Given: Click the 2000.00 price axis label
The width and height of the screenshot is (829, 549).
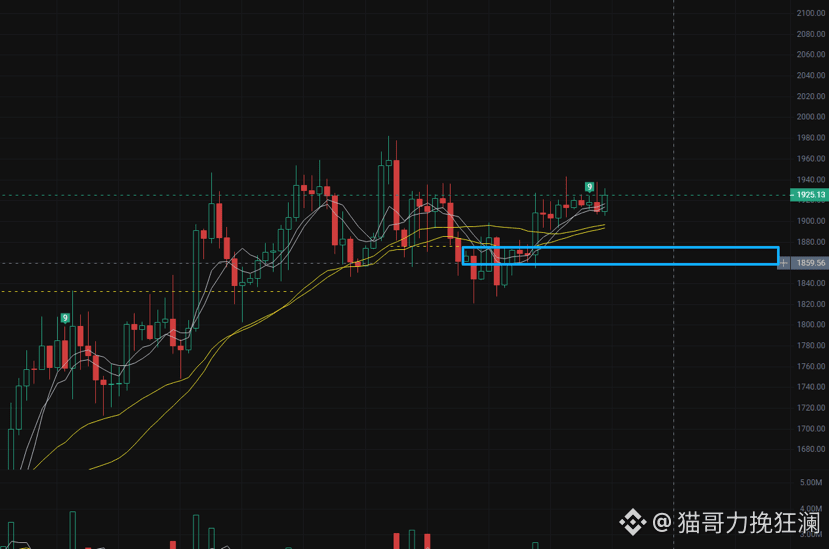Looking at the screenshot, I should click(810, 117).
